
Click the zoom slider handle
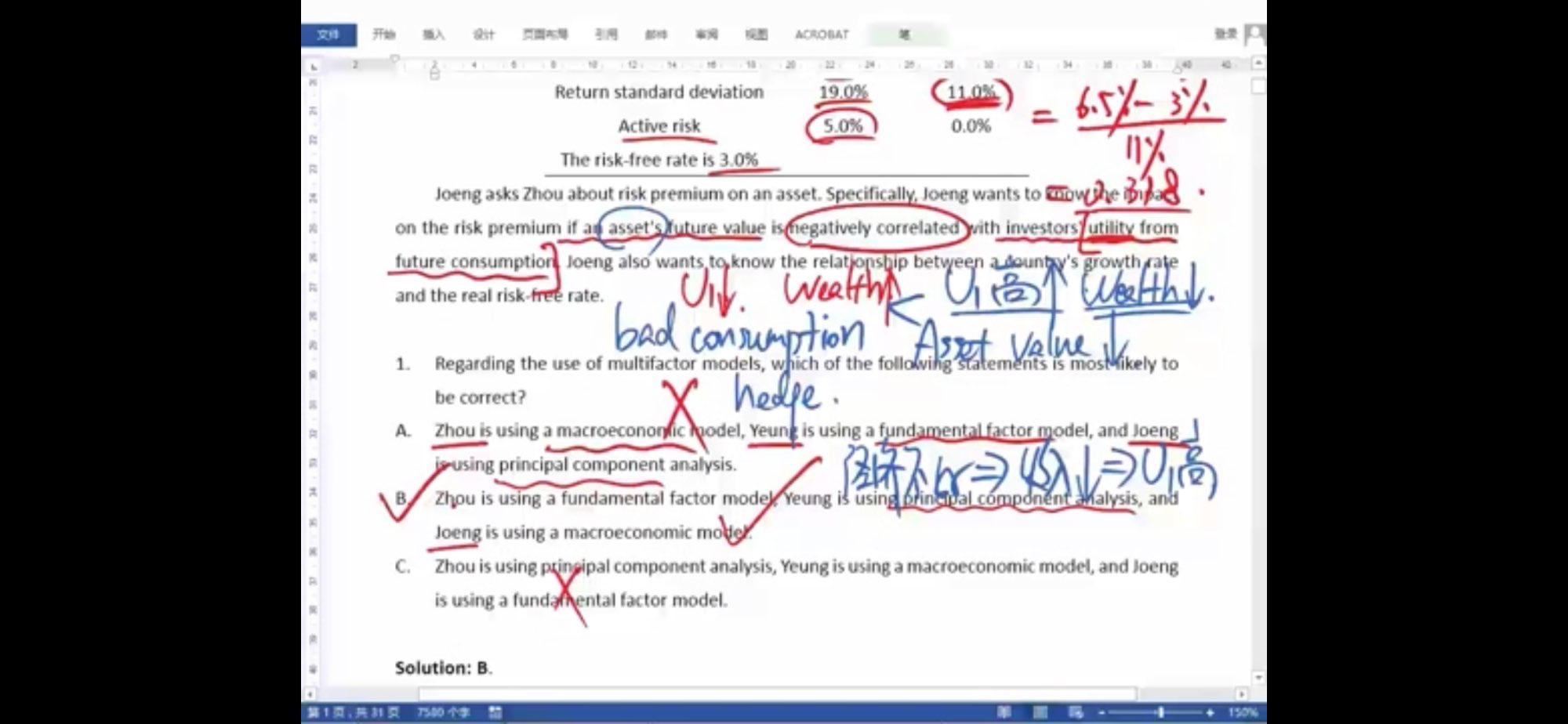(x=1160, y=712)
